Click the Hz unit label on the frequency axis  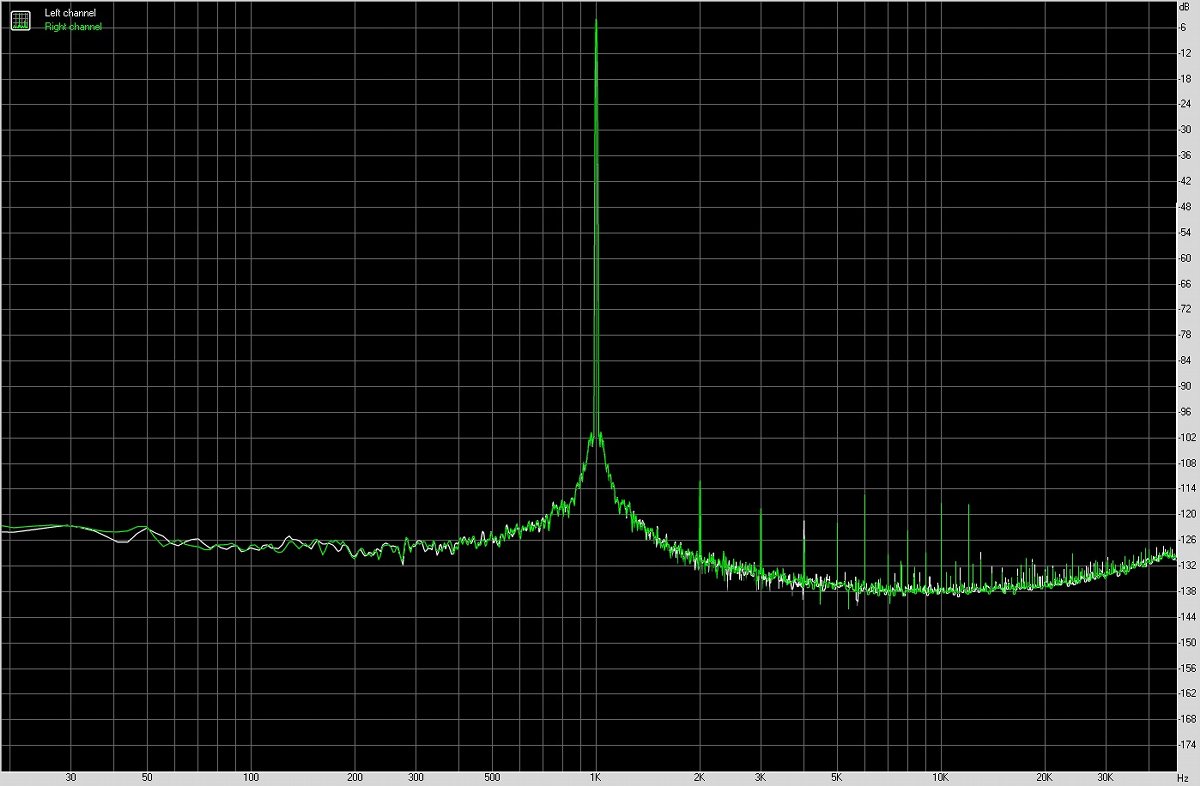(x=1184, y=777)
